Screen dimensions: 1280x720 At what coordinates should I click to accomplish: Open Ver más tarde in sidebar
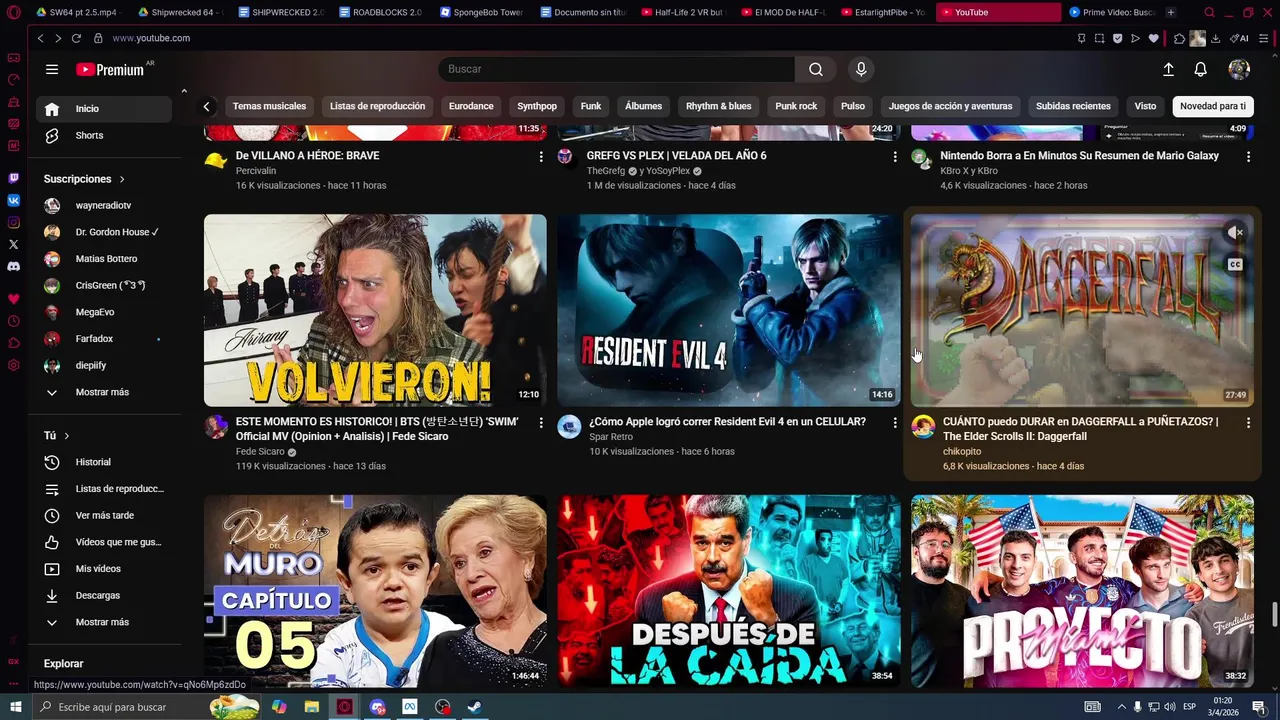click(104, 515)
